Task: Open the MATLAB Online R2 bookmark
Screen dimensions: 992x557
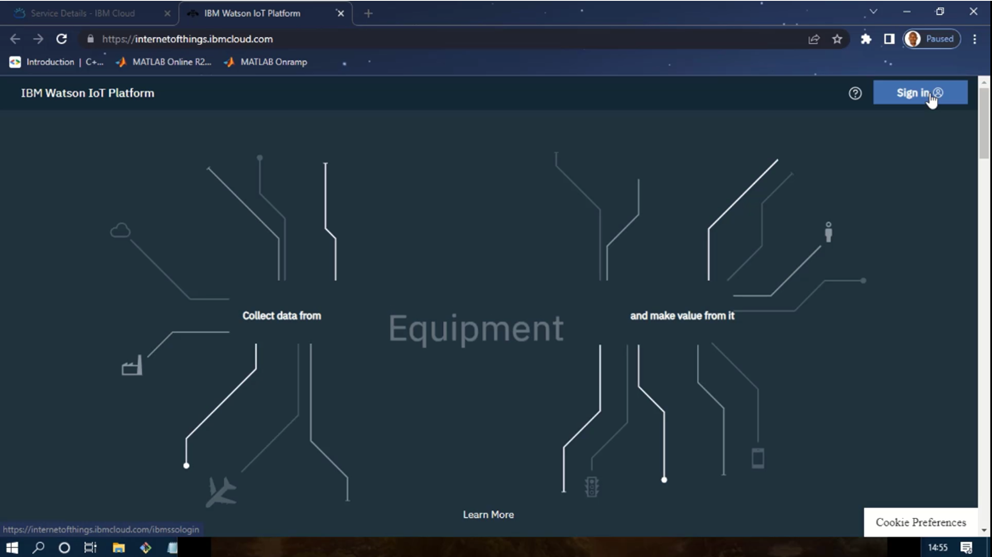Action: 163,61
